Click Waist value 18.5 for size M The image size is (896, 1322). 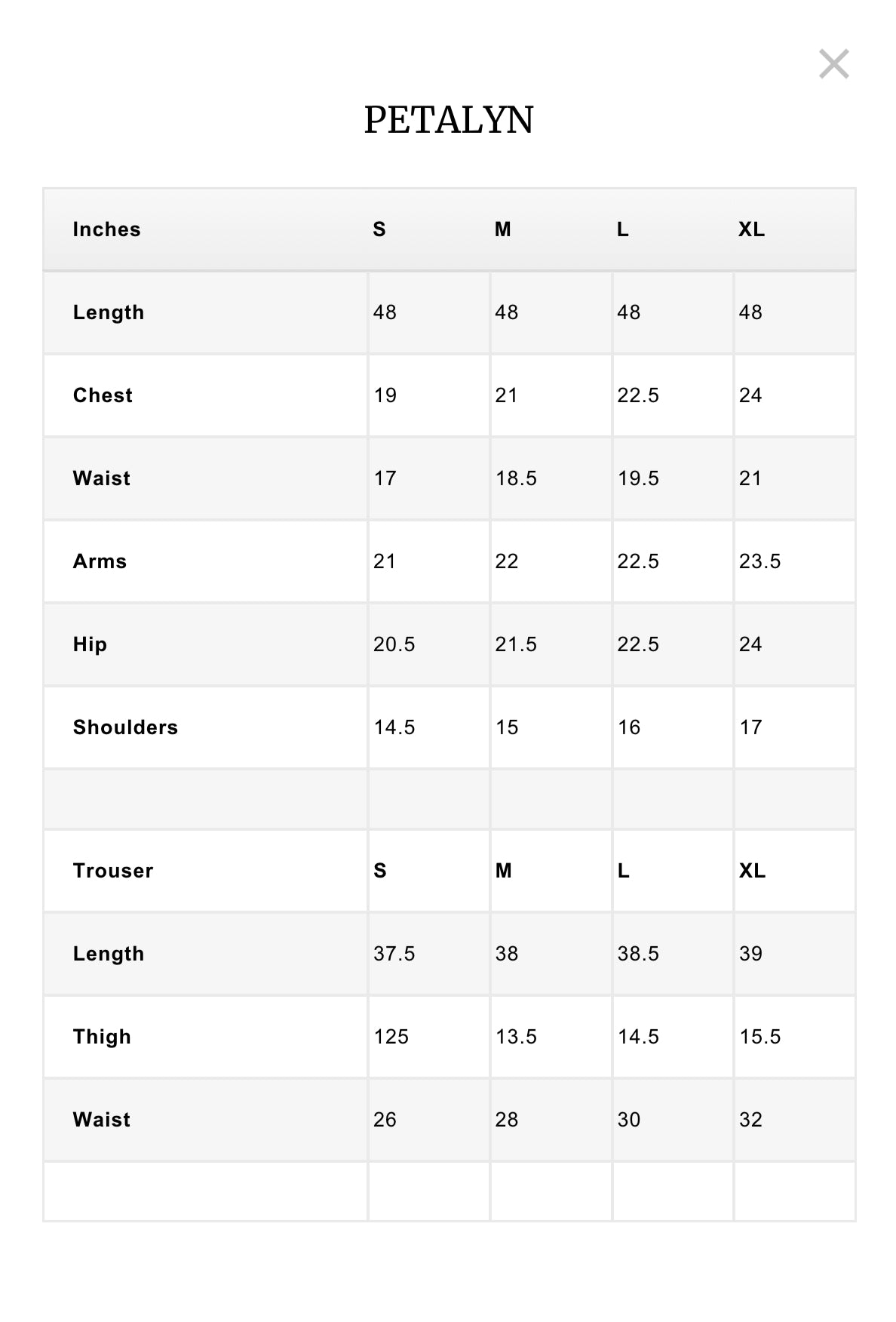(x=516, y=478)
